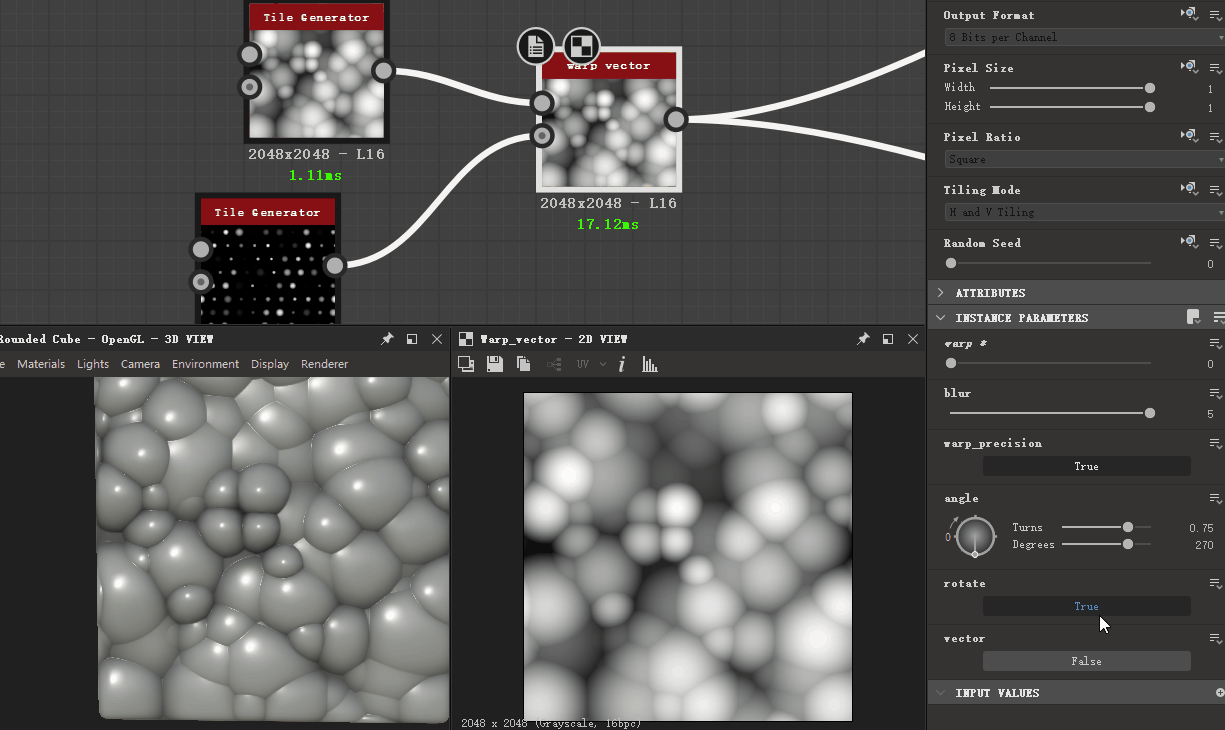
Task: Open the info document icon above Warp vector node
Action: [x=536, y=46]
